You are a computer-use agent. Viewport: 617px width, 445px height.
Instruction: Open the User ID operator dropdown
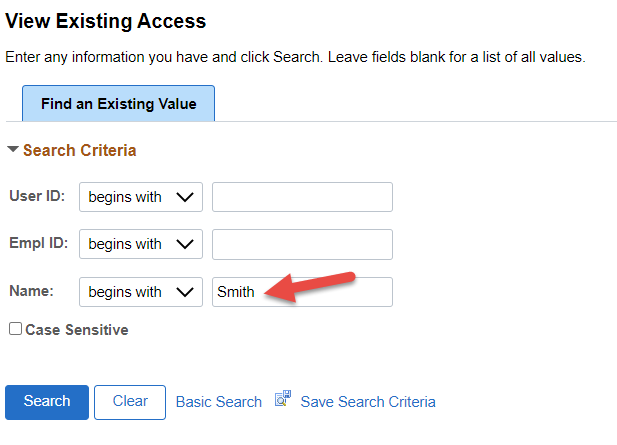coord(141,197)
